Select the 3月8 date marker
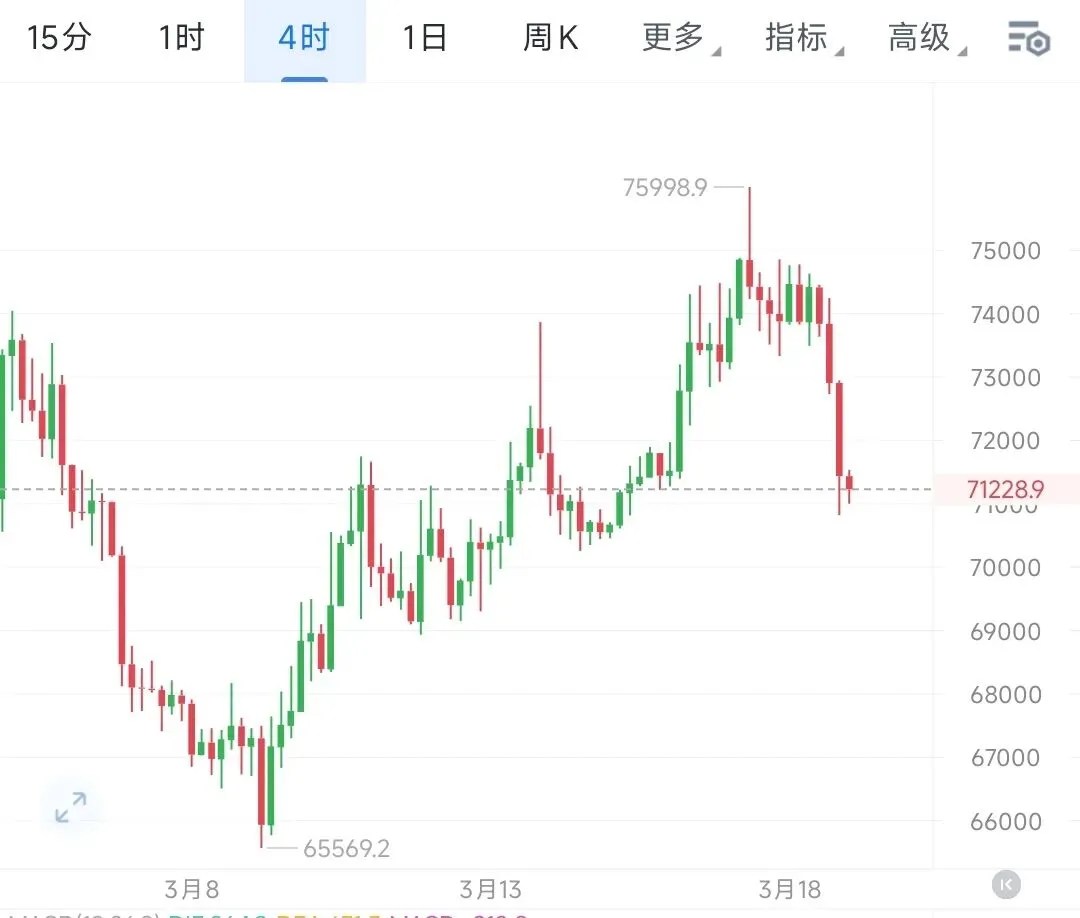The height and width of the screenshot is (918, 1080). tap(191, 889)
